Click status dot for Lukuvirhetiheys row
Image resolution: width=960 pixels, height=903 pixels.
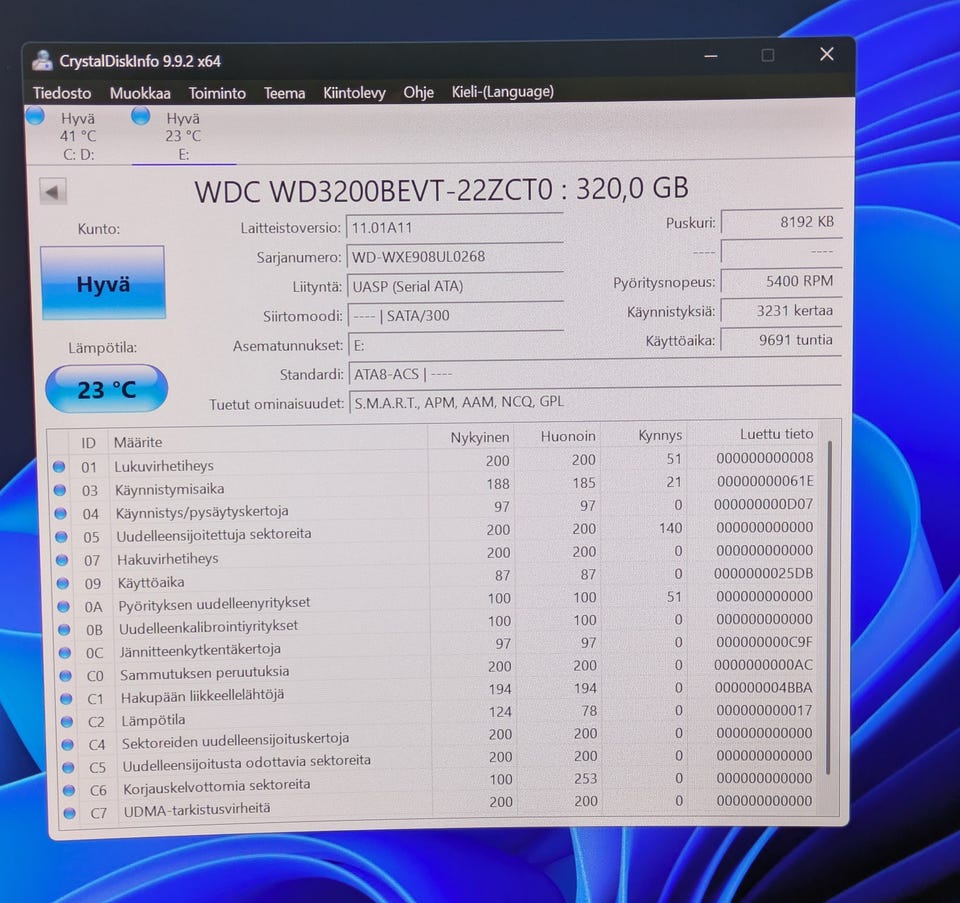pyautogui.click(x=59, y=467)
